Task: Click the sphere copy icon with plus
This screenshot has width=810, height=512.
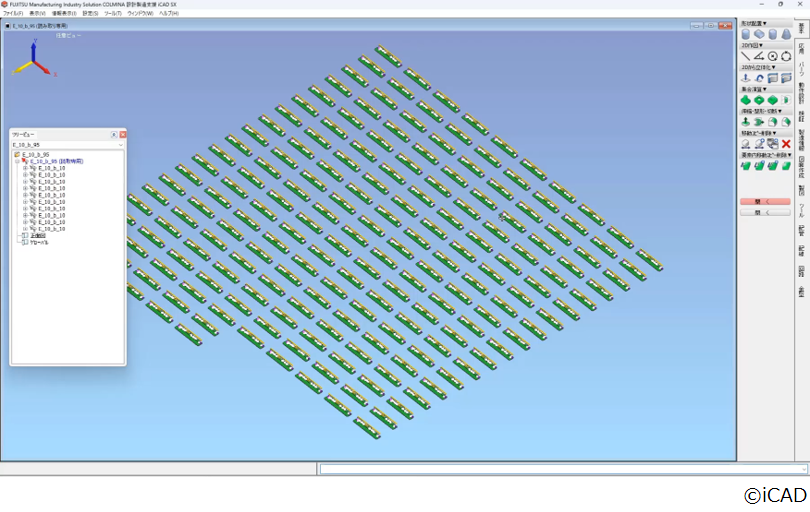Action: click(759, 144)
